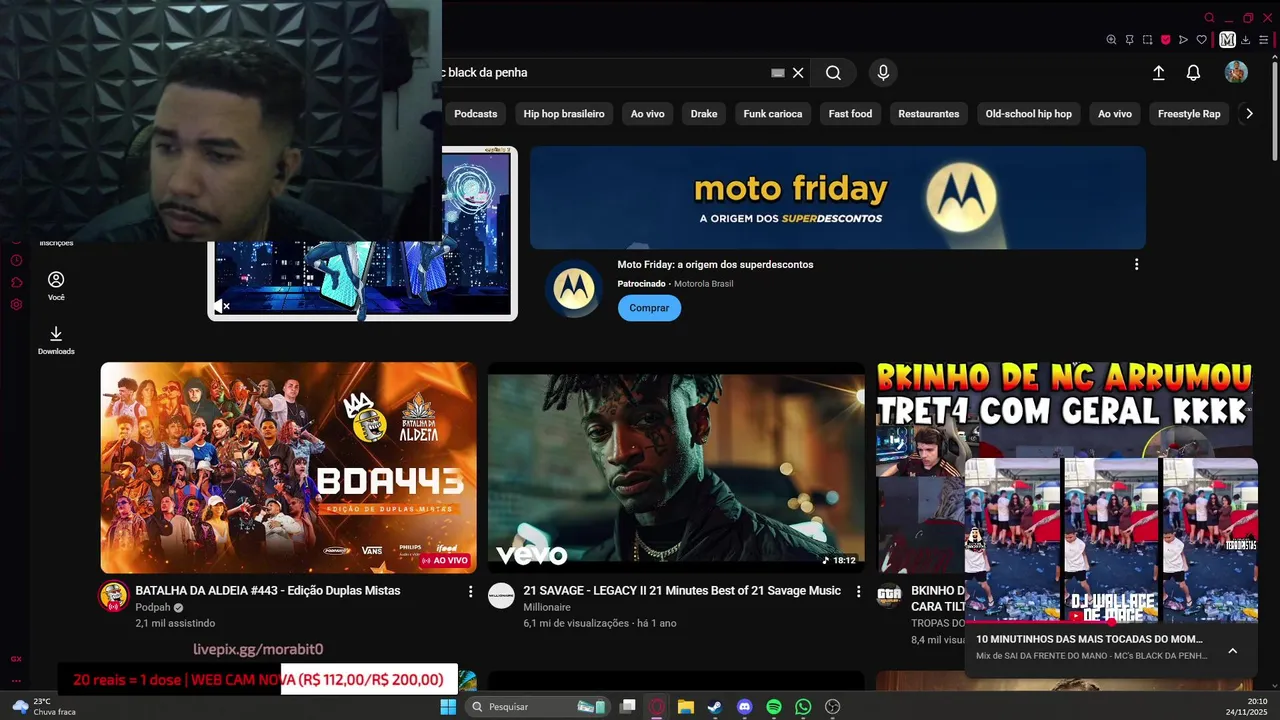
Task: Open the Millionaire channel link
Action: [547, 607]
